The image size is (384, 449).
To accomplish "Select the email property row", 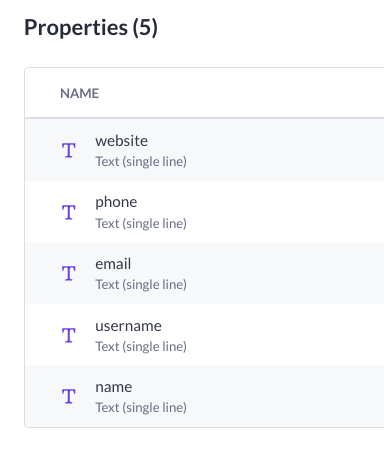I will click(x=204, y=273).
